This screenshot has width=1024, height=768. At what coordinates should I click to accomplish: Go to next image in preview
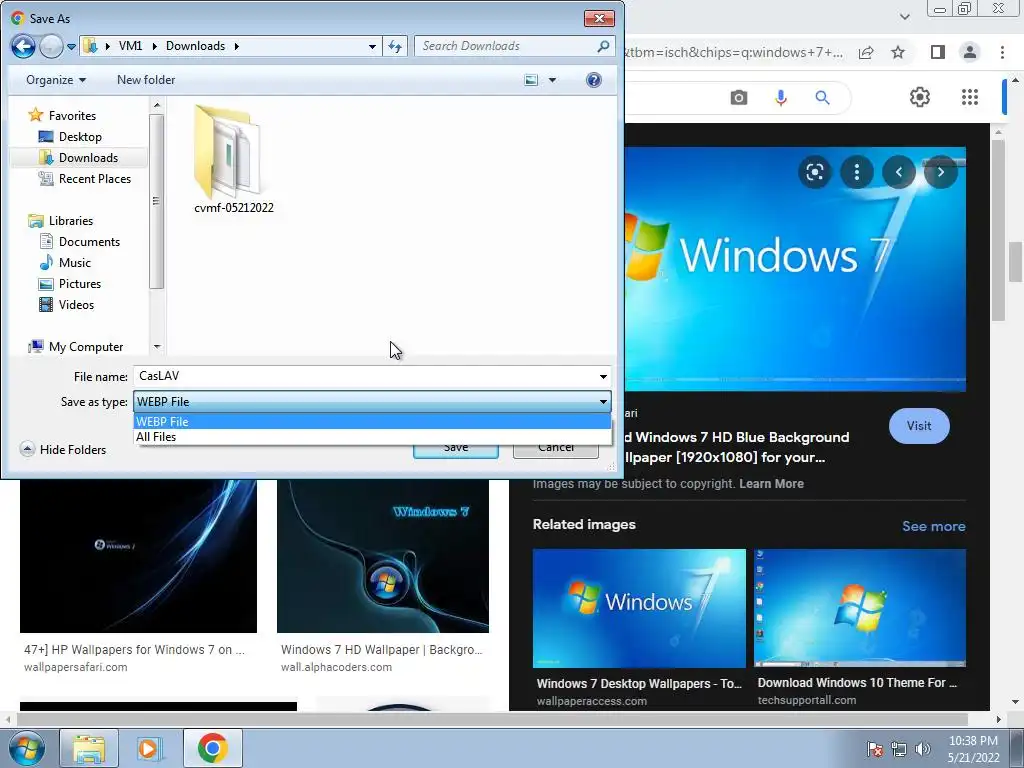point(940,172)
